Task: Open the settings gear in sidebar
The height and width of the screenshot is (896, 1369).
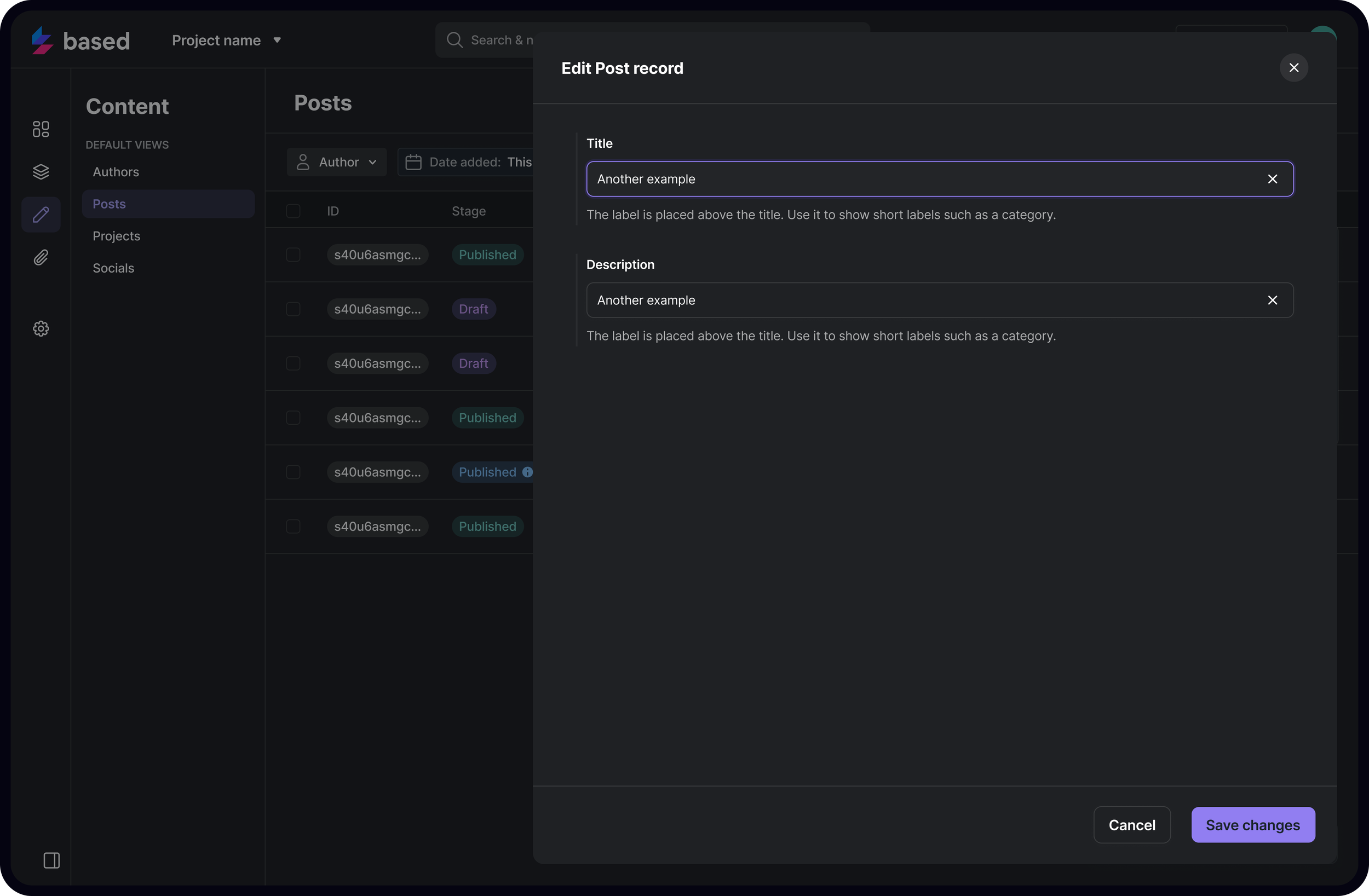Action: click(x=41, y=328)
